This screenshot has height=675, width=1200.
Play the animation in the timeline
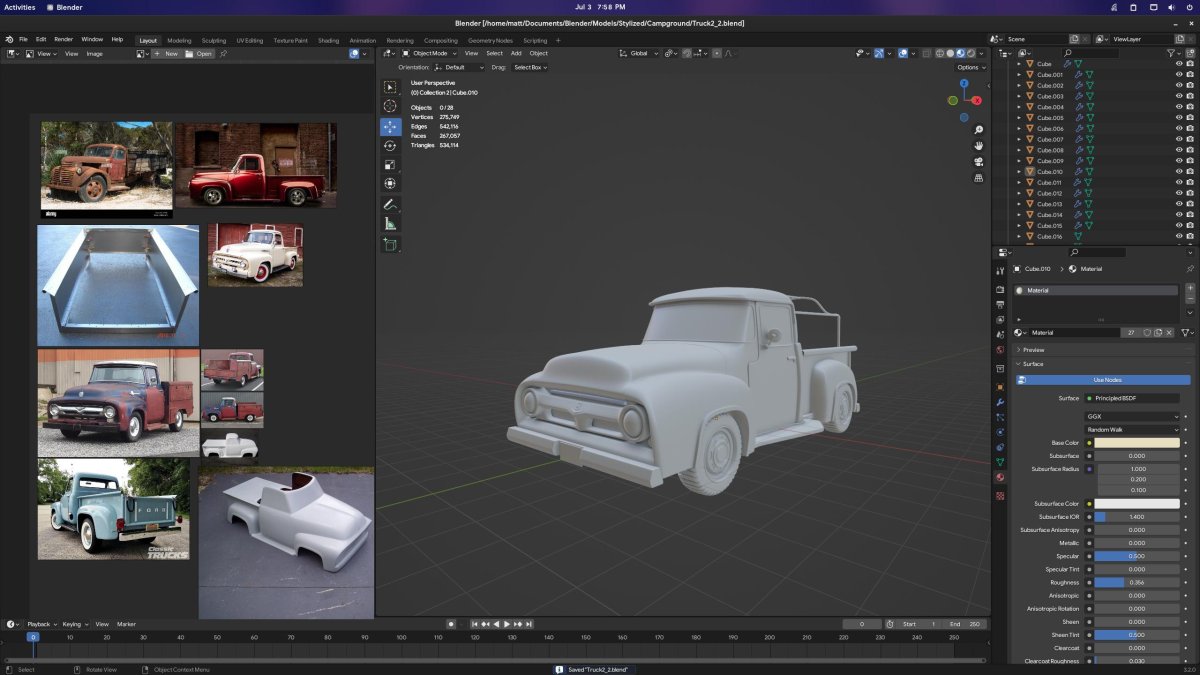click(507, 624)
